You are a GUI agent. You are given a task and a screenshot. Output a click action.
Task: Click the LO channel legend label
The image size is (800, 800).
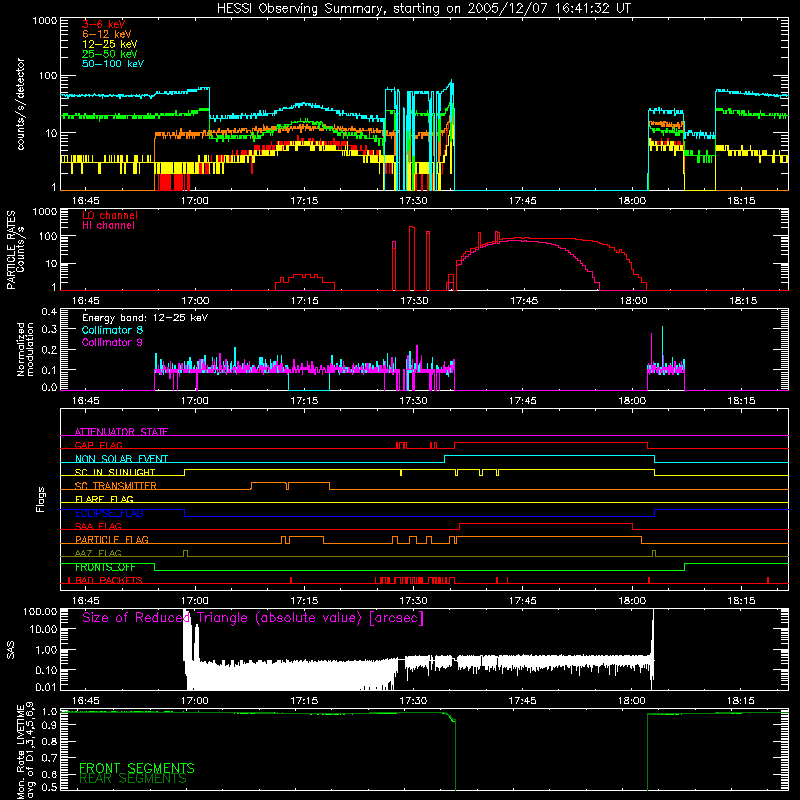[x=110, y=215]
